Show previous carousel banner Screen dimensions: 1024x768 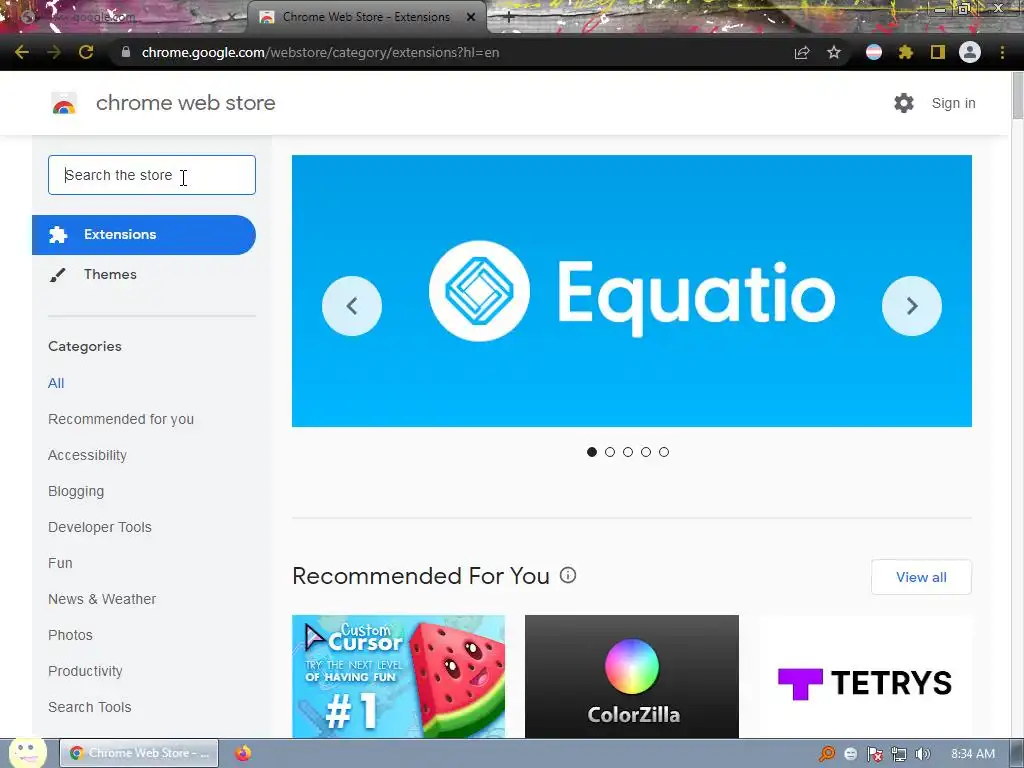(352, 306)
